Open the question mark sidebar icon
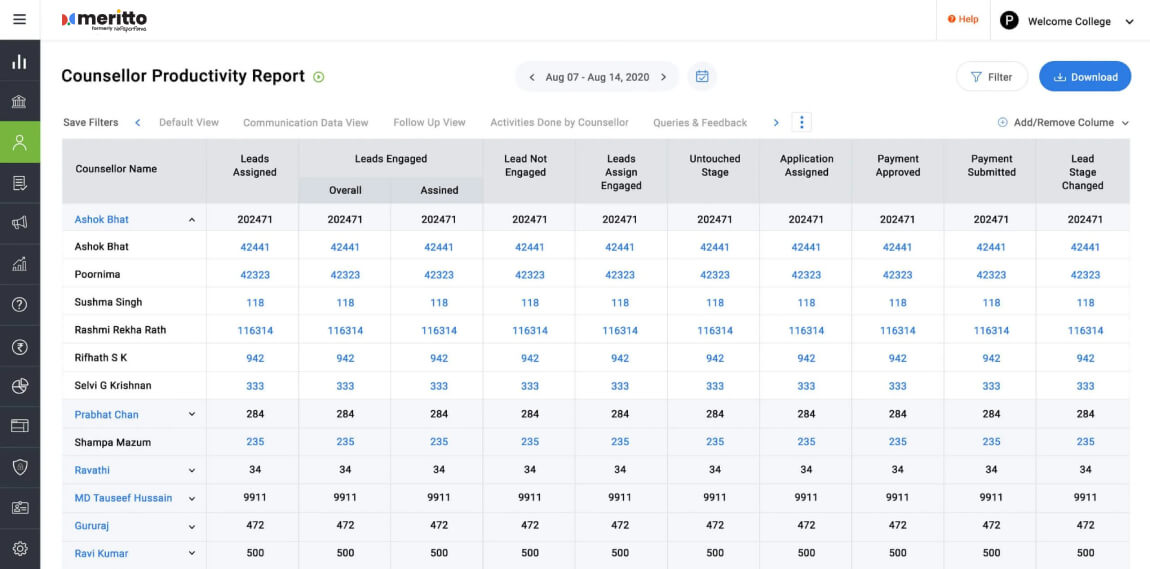Viewport: 1150px width, 569px height. (x=20, y=304)
